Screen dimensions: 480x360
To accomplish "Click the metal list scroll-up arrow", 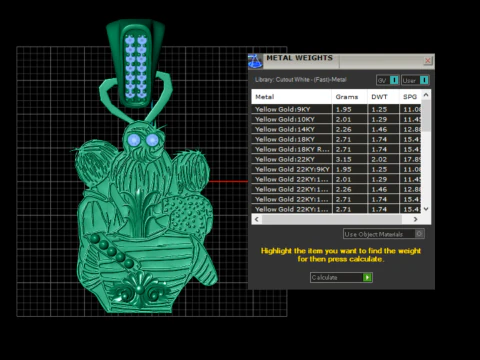I will pos(426,95).
